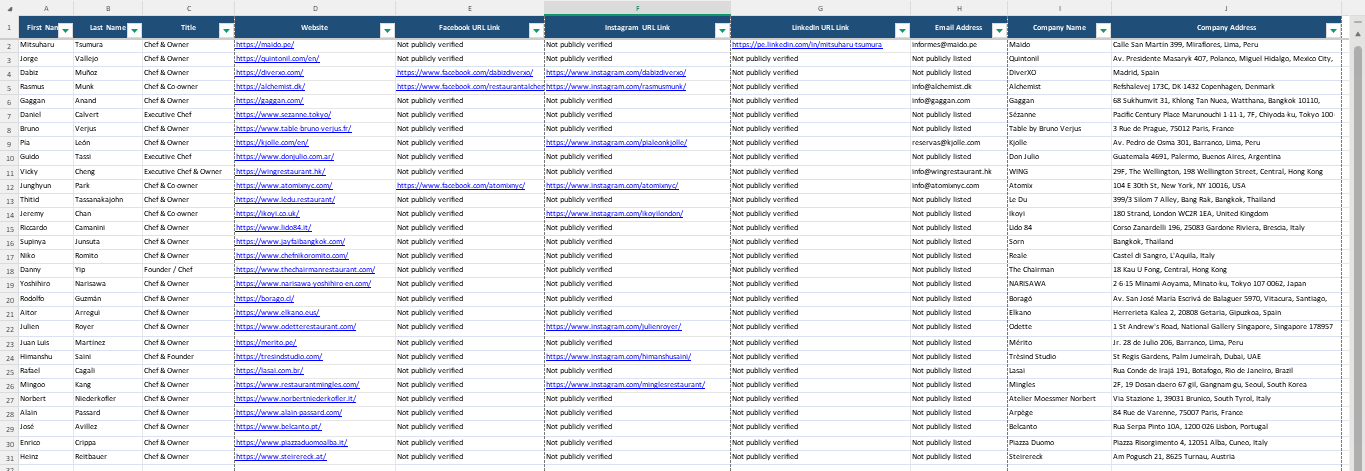Select column D header
The height and width of the screenshot is (471, 1365).
click(315, 7)
